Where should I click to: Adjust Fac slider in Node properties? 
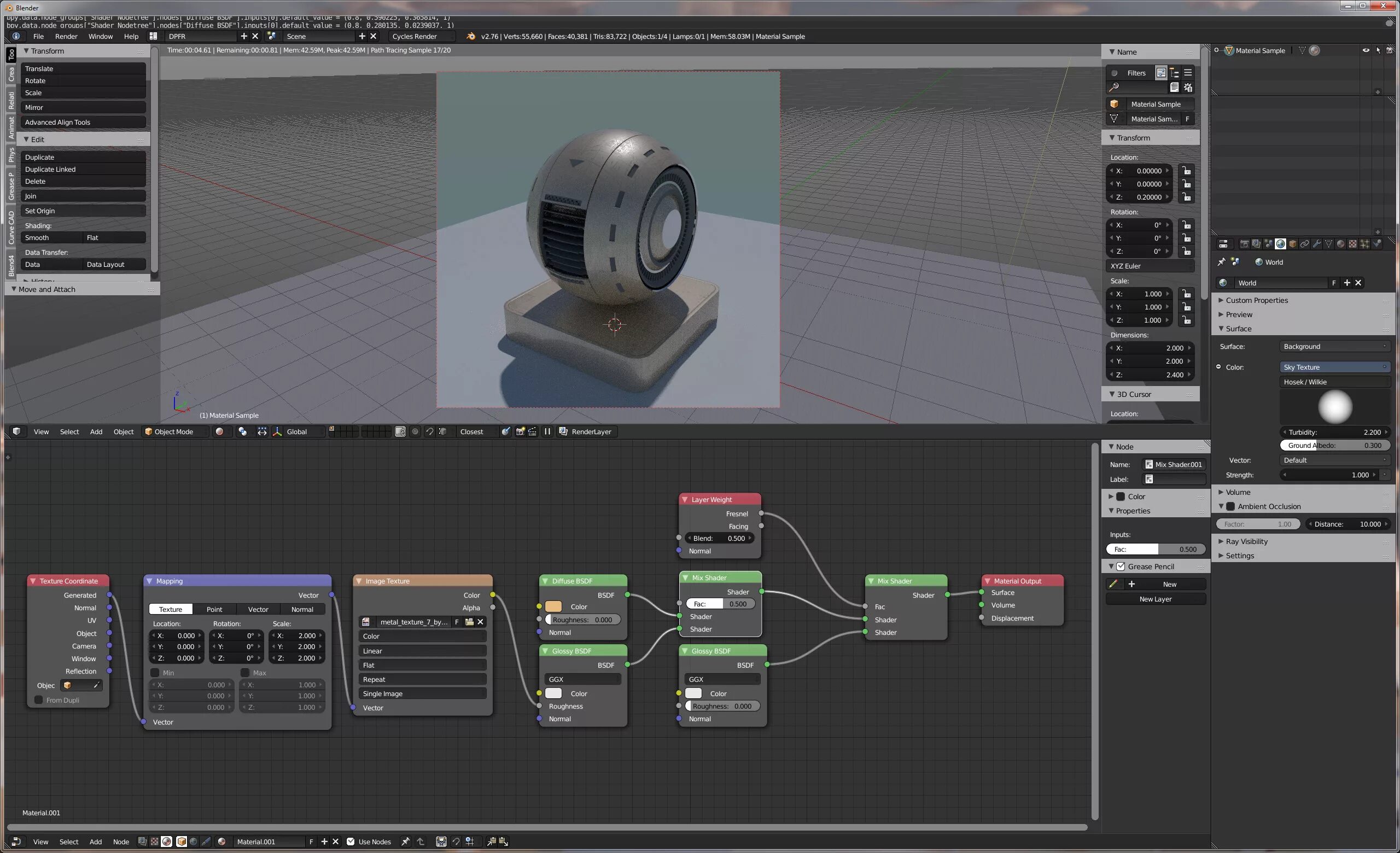1156,549
